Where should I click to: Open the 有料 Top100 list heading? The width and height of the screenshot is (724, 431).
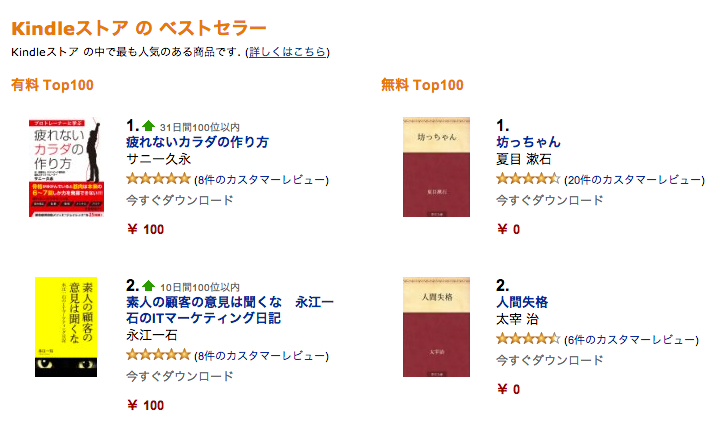pos(52,85)
